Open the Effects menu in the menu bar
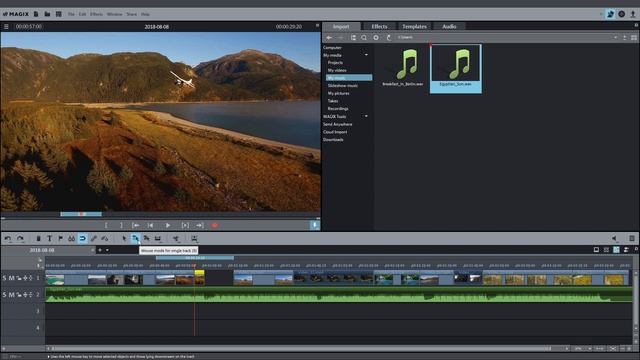Viewport: 640px width, 360px height. pos(96,14)
